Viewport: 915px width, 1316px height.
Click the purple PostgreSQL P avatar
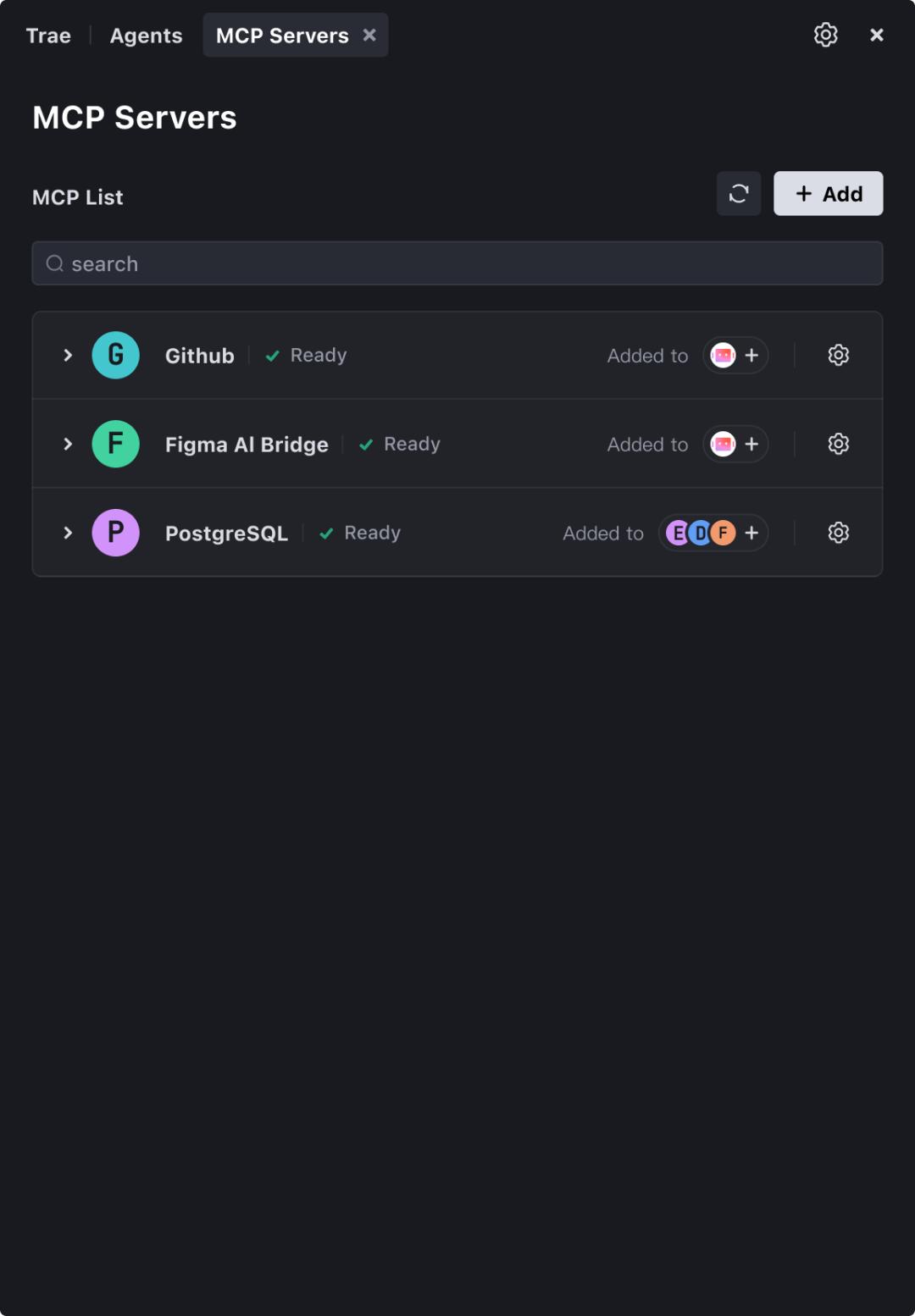[116, 533]
